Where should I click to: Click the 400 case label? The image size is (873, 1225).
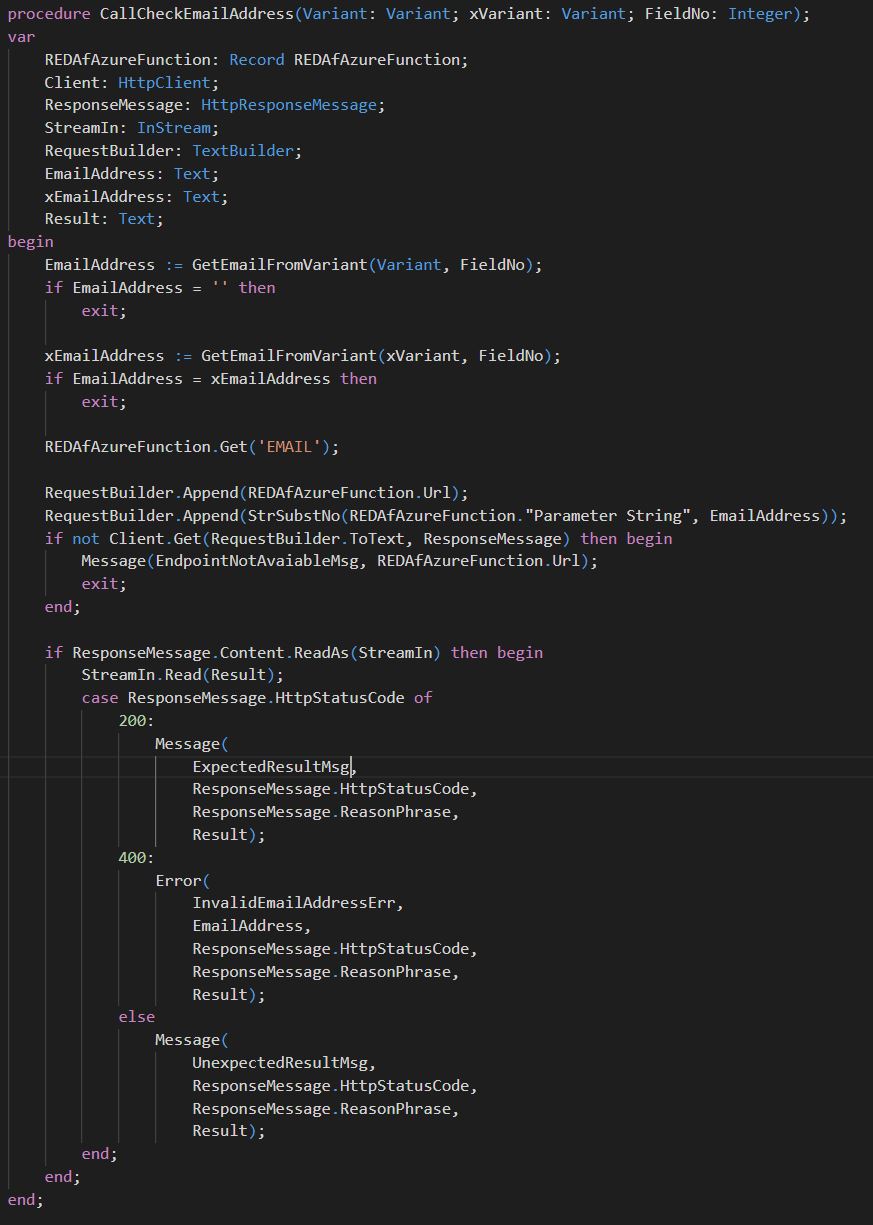point(132,858)
